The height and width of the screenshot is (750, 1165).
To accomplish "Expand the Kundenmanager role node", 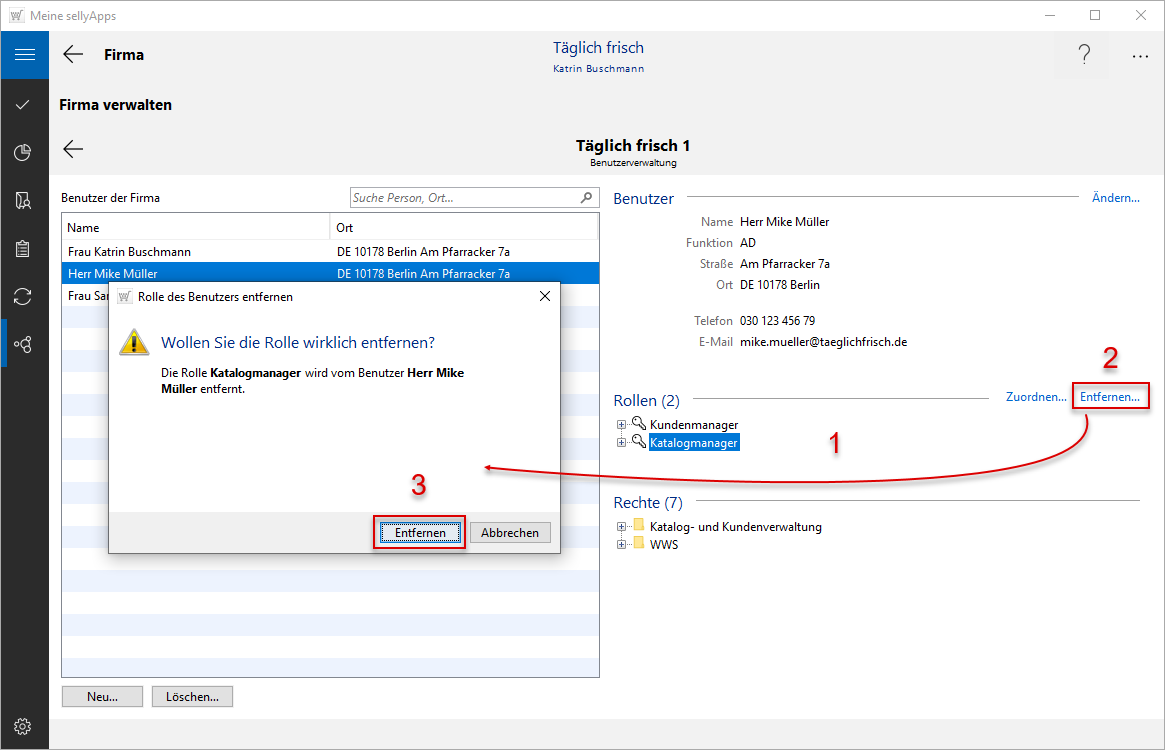I will click(622, 425).
